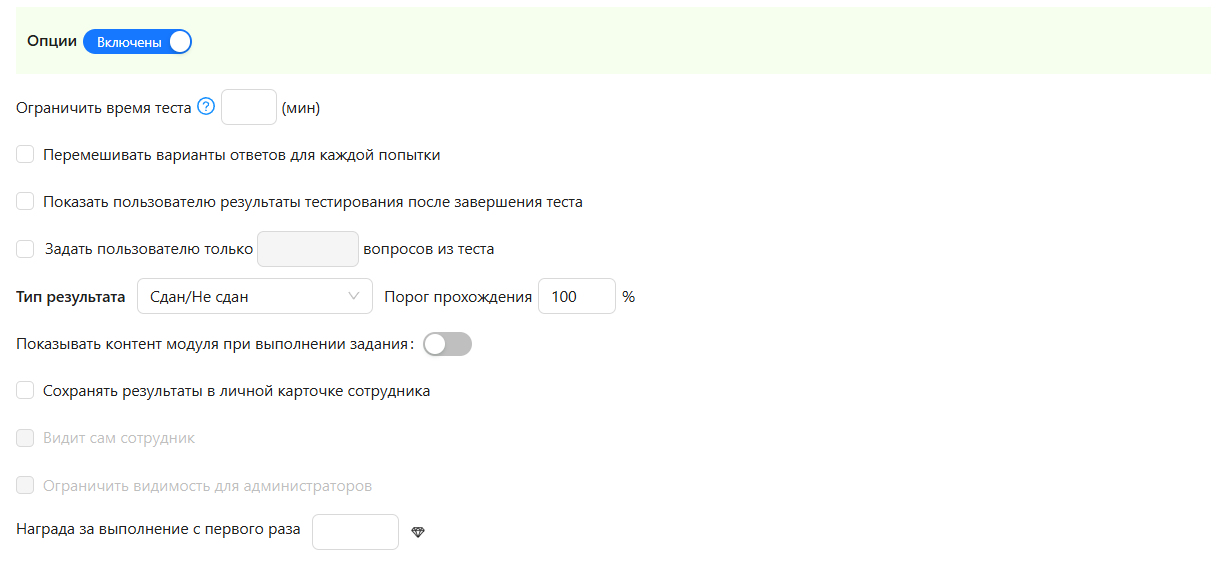Click the «Тип результата» label text

pos(71,296)
